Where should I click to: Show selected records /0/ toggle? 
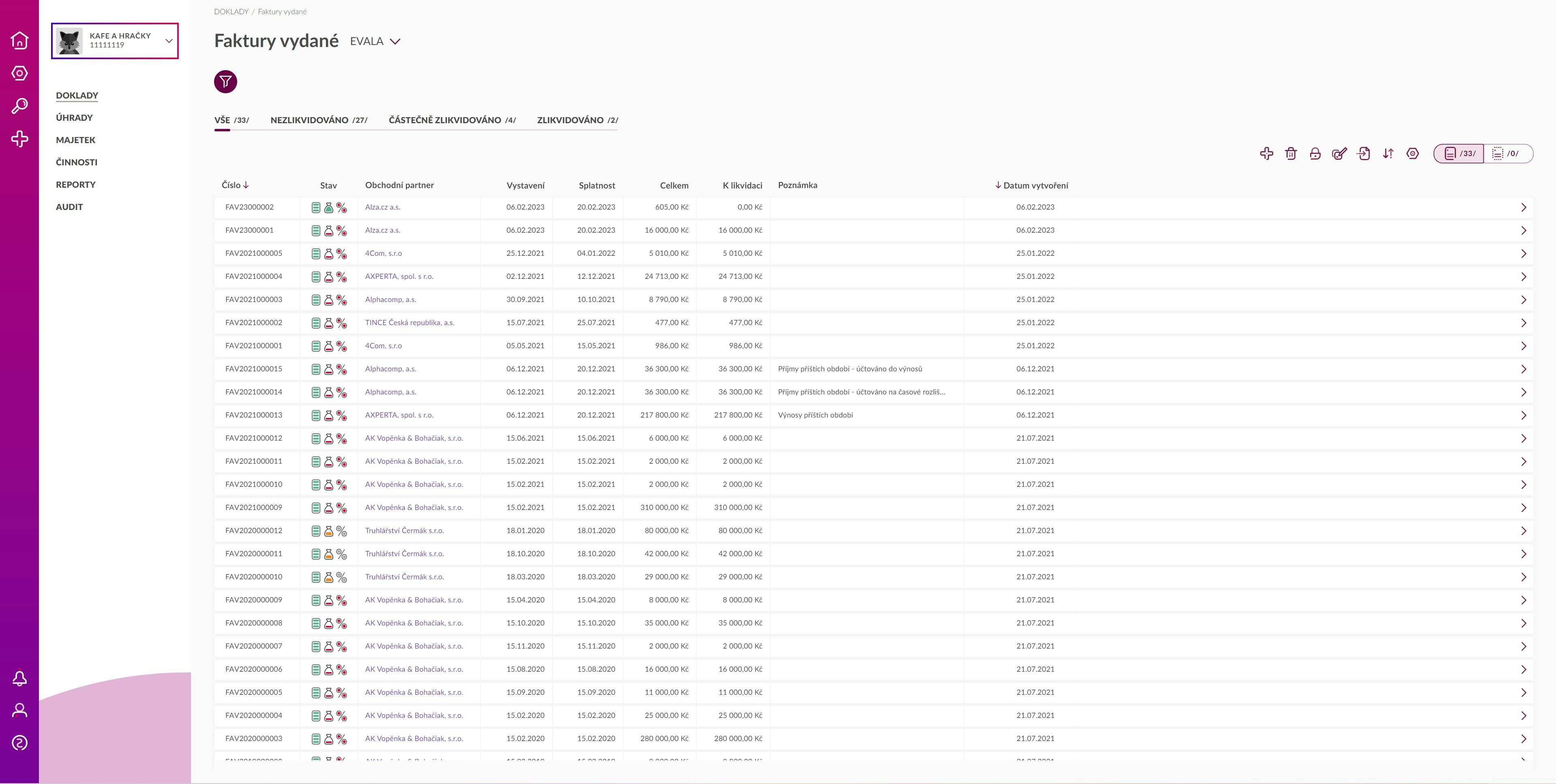coord(1508,153)
